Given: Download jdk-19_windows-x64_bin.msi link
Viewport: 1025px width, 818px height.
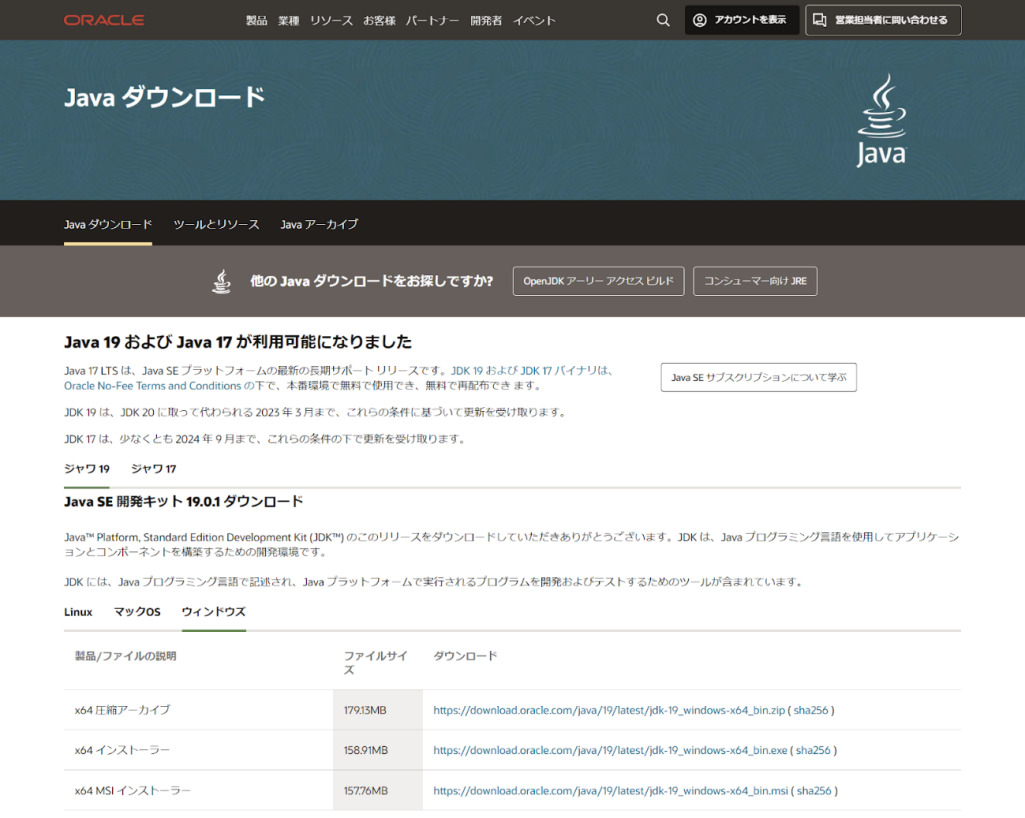Looking at the screenshot, I should click(611, 791).
